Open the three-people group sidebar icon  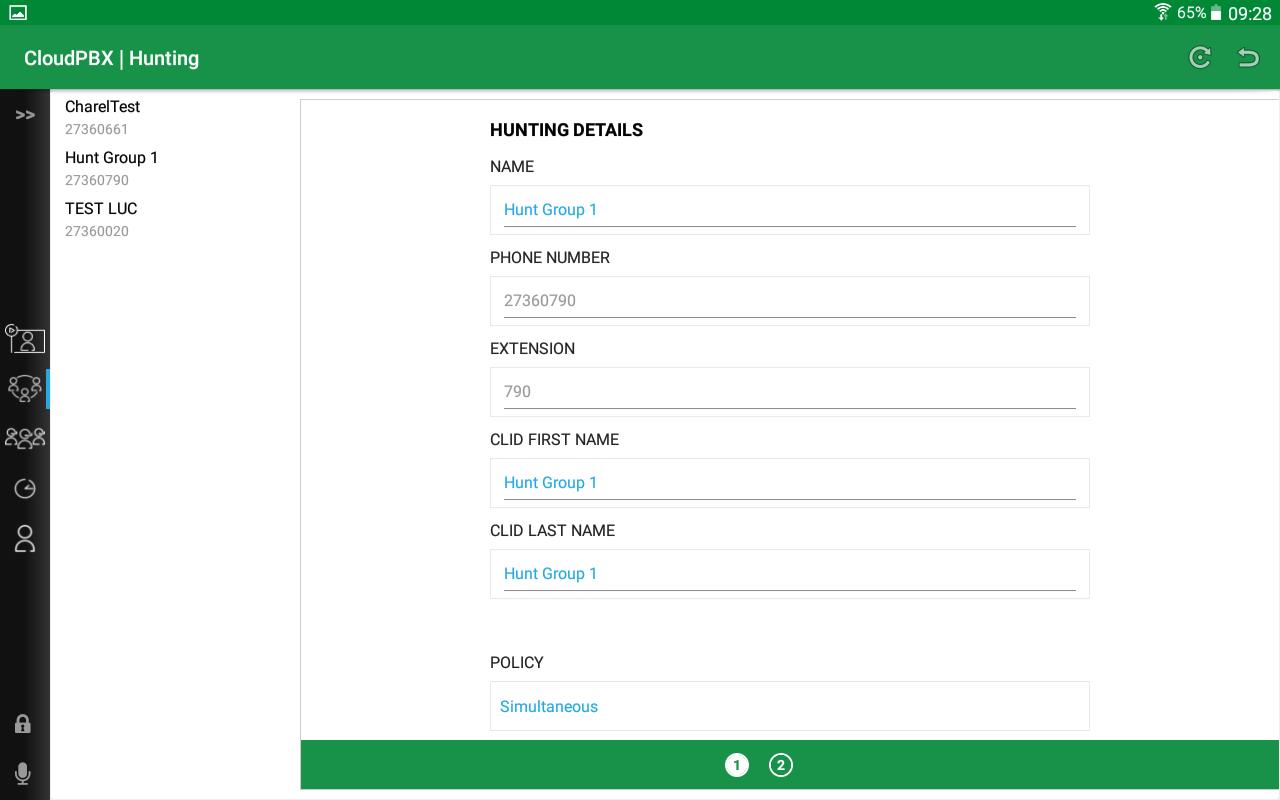tap(25, 438)
